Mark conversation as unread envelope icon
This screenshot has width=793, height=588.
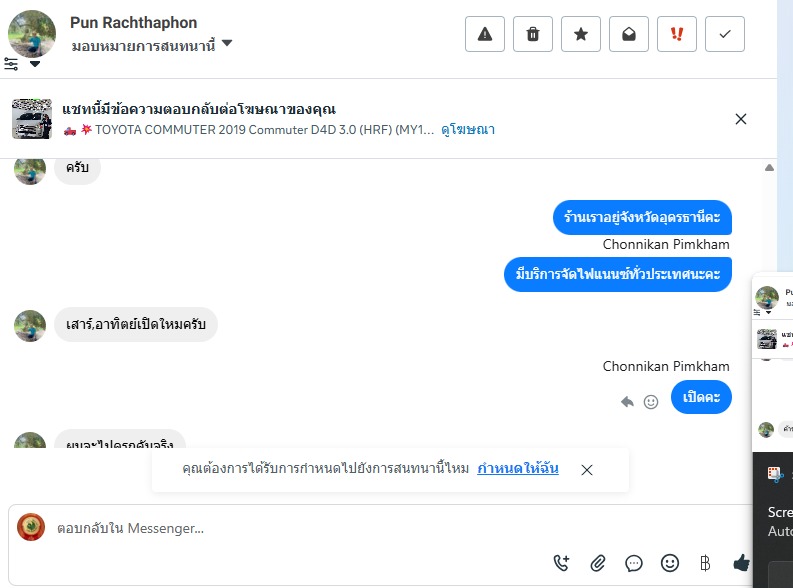pyautogui.click(x=629, y=34)
